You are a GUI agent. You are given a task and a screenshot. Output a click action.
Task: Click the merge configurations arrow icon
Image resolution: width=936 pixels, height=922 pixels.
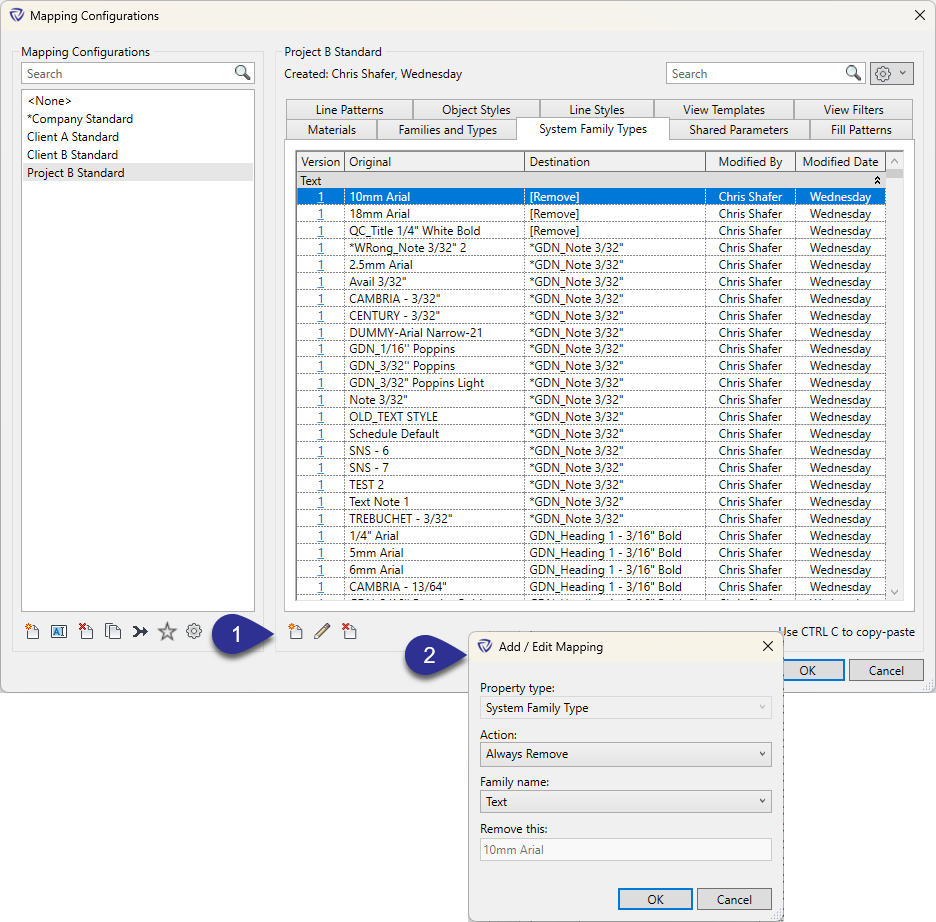(140, 631)
